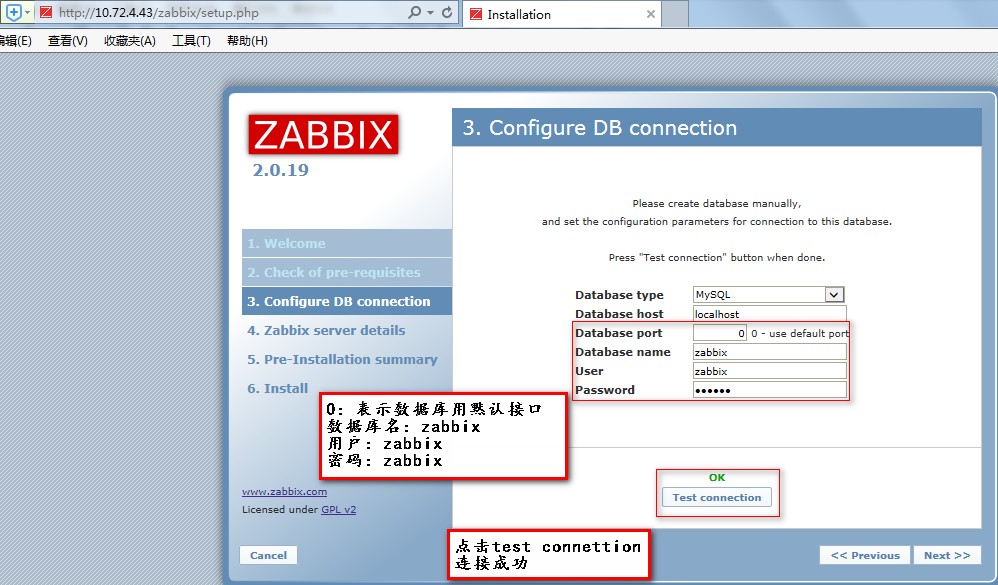This screenshot has width=998, height=585.
Task: Select step 3. Configure DB connection in sidebar
Action: tap(347, 301)
